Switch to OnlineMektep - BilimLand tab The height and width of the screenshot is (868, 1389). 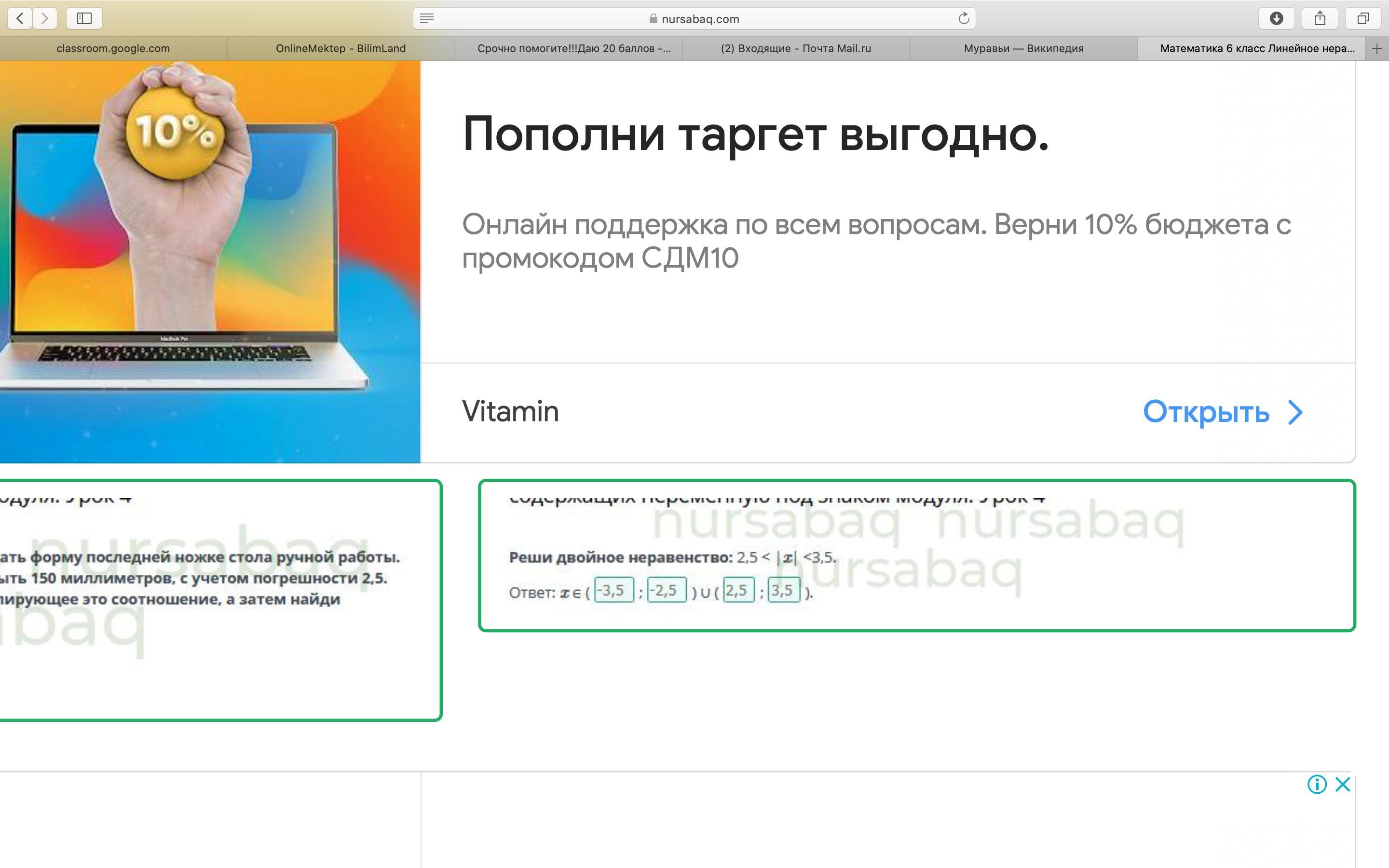point(340,49)
